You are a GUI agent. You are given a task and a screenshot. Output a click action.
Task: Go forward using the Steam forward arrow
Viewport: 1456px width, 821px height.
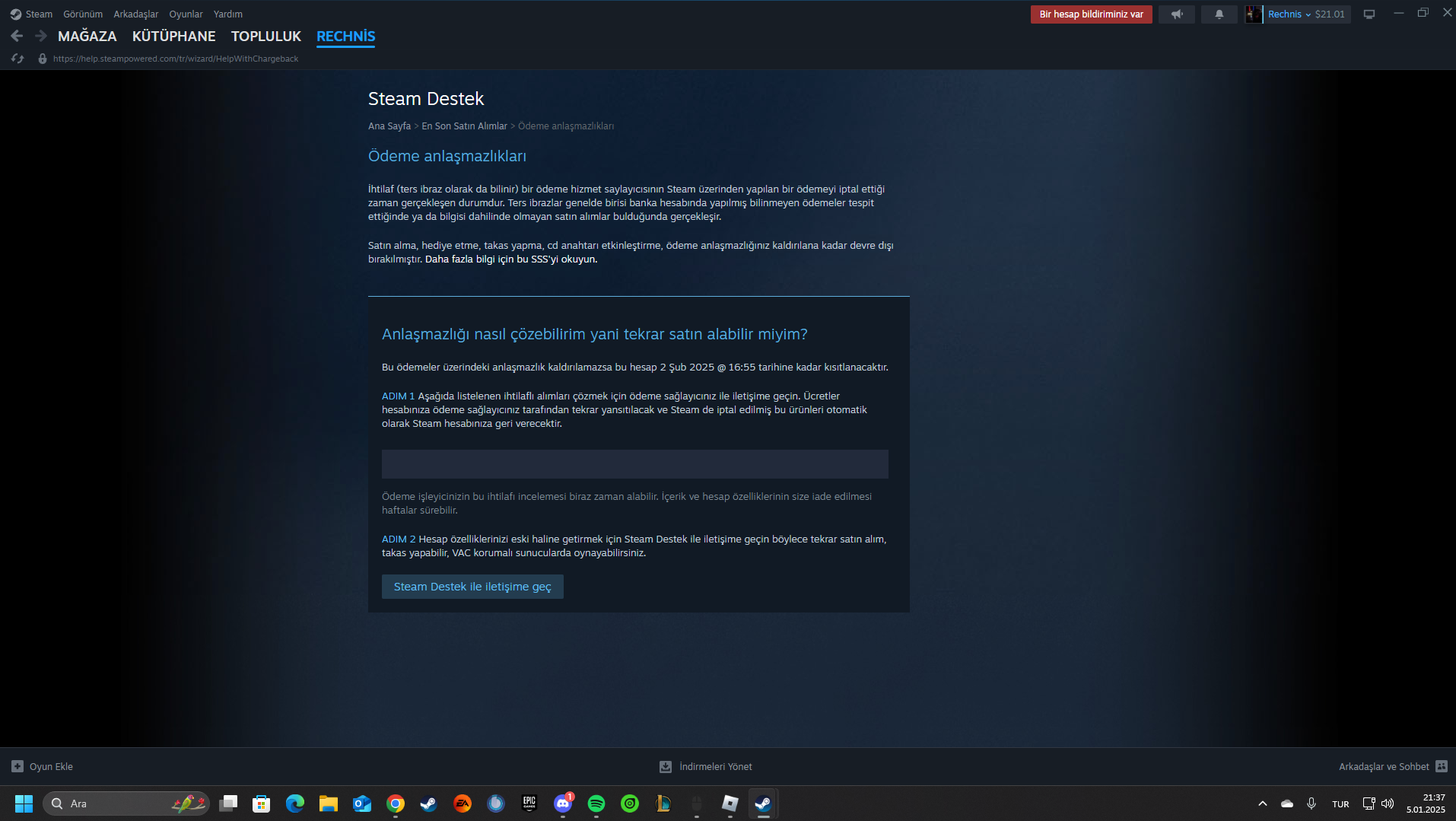coord(41,36)
